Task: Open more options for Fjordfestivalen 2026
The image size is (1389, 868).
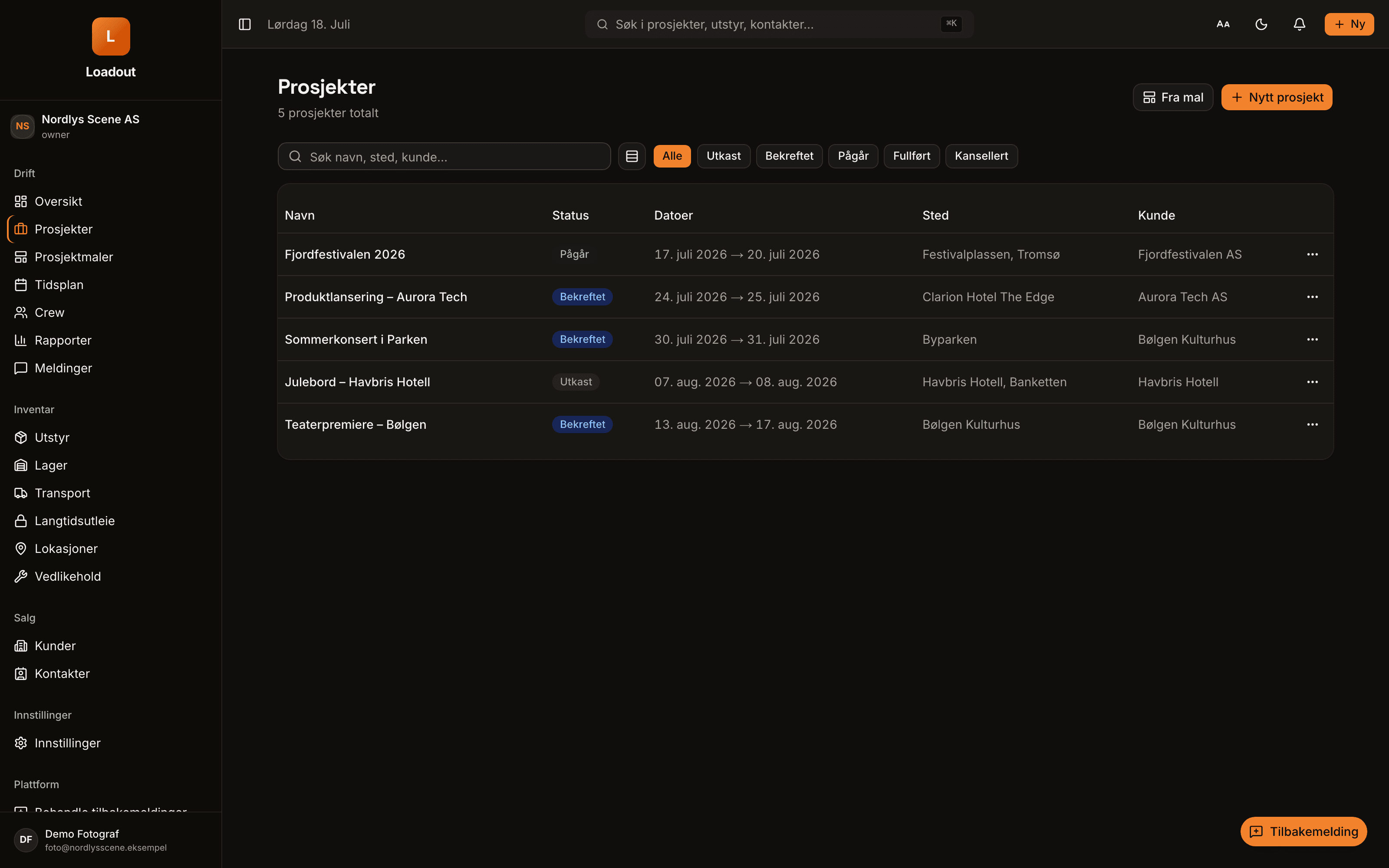Action: click(x=1312, y=254)
